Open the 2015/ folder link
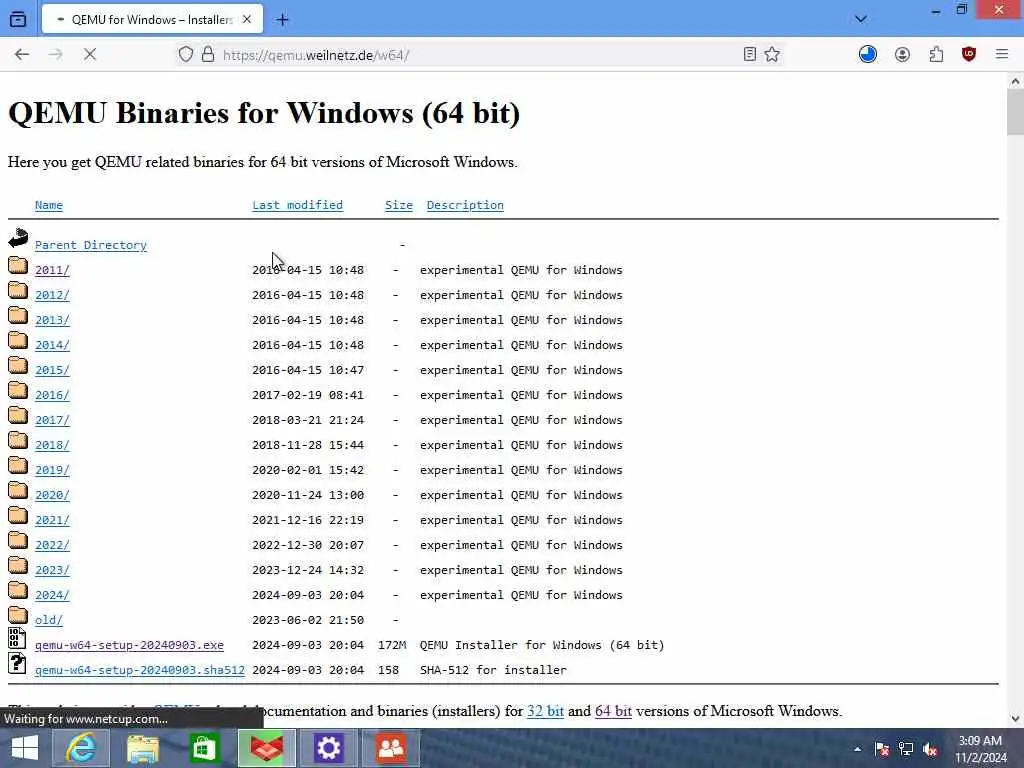 [52, 370]
